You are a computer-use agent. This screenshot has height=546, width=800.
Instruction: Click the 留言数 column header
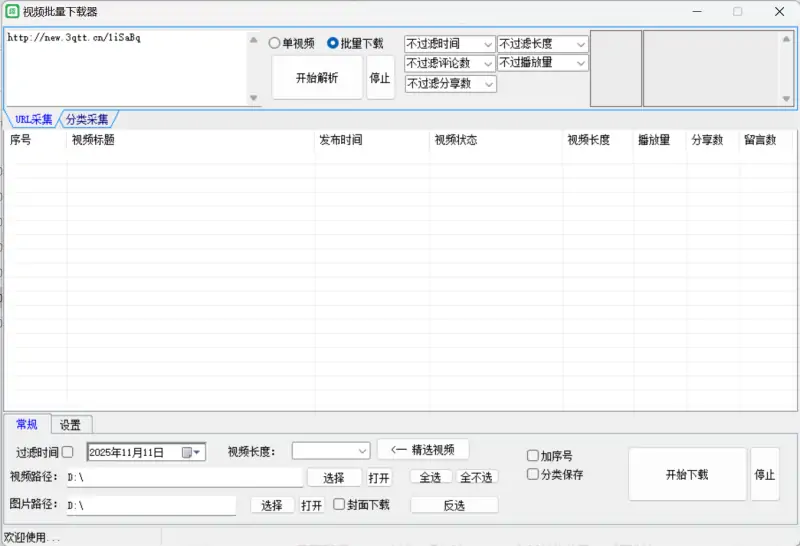click(768, 140)
